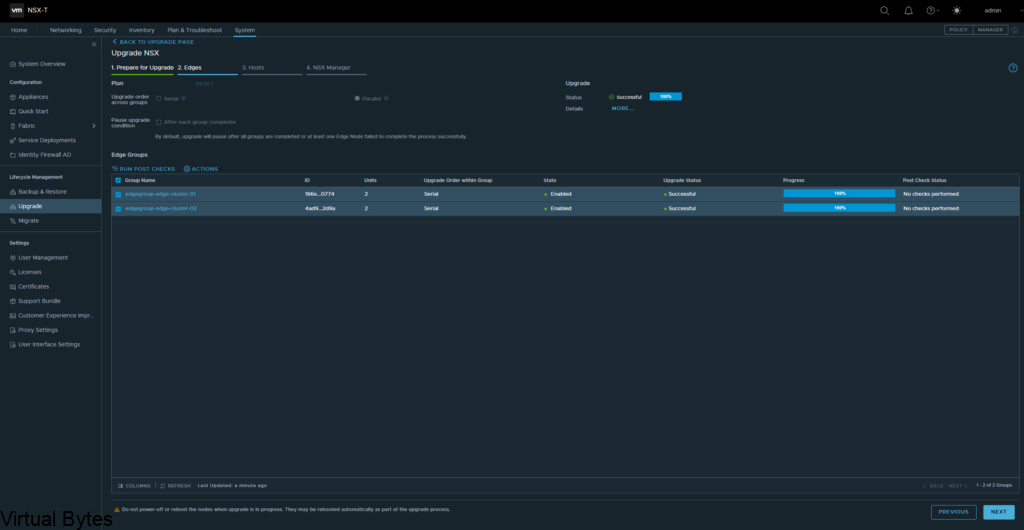
Task: Expand the Fabric menu arrow
Action: (93, 126)
